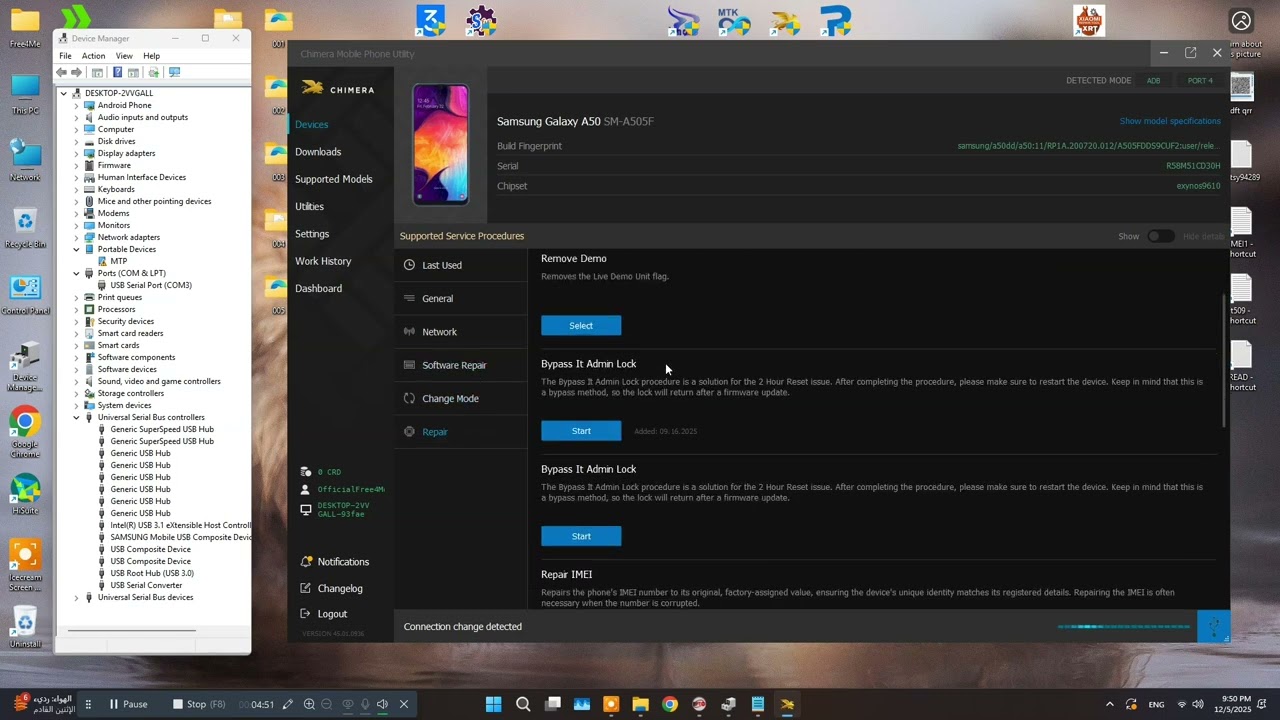Click the blue help button at Chimera's bottom-right corner
The height and width of the screenshot is (720, 1280).
1214,626
